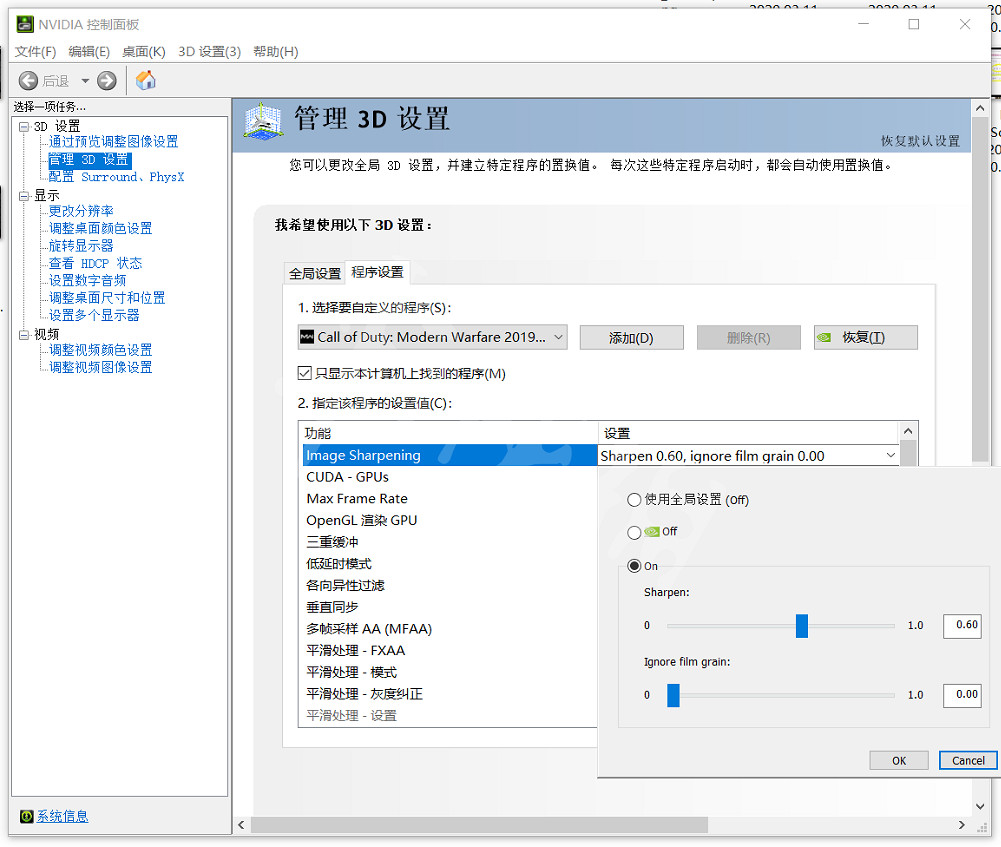Click the 添加 button
The image size is (1001, 847).
(631, 338)
